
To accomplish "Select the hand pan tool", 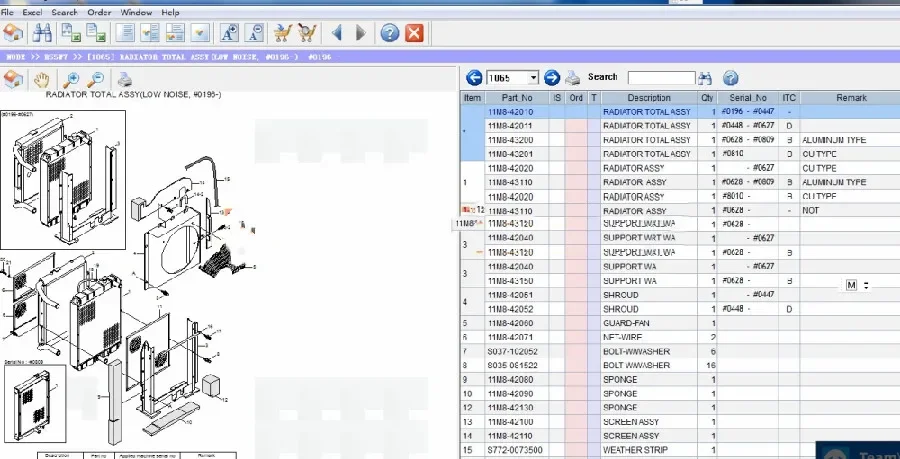I will (41, 79).
